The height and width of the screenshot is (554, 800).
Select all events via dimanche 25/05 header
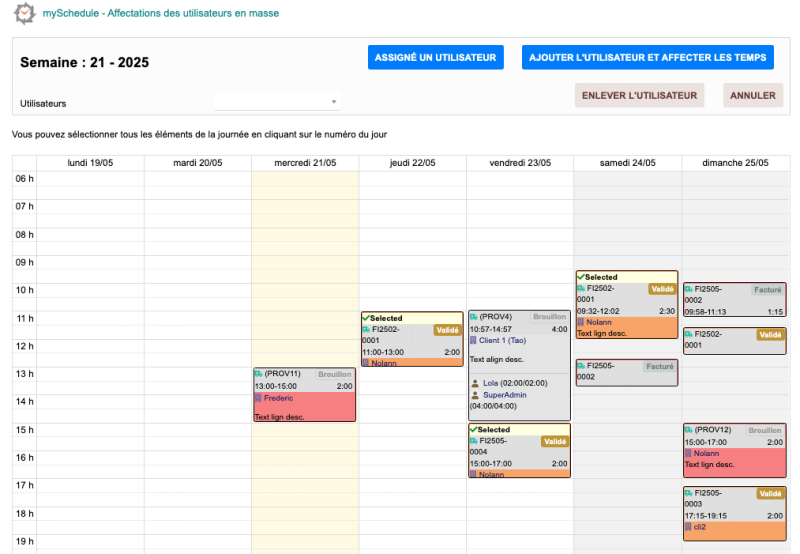(x=735, y=163)
